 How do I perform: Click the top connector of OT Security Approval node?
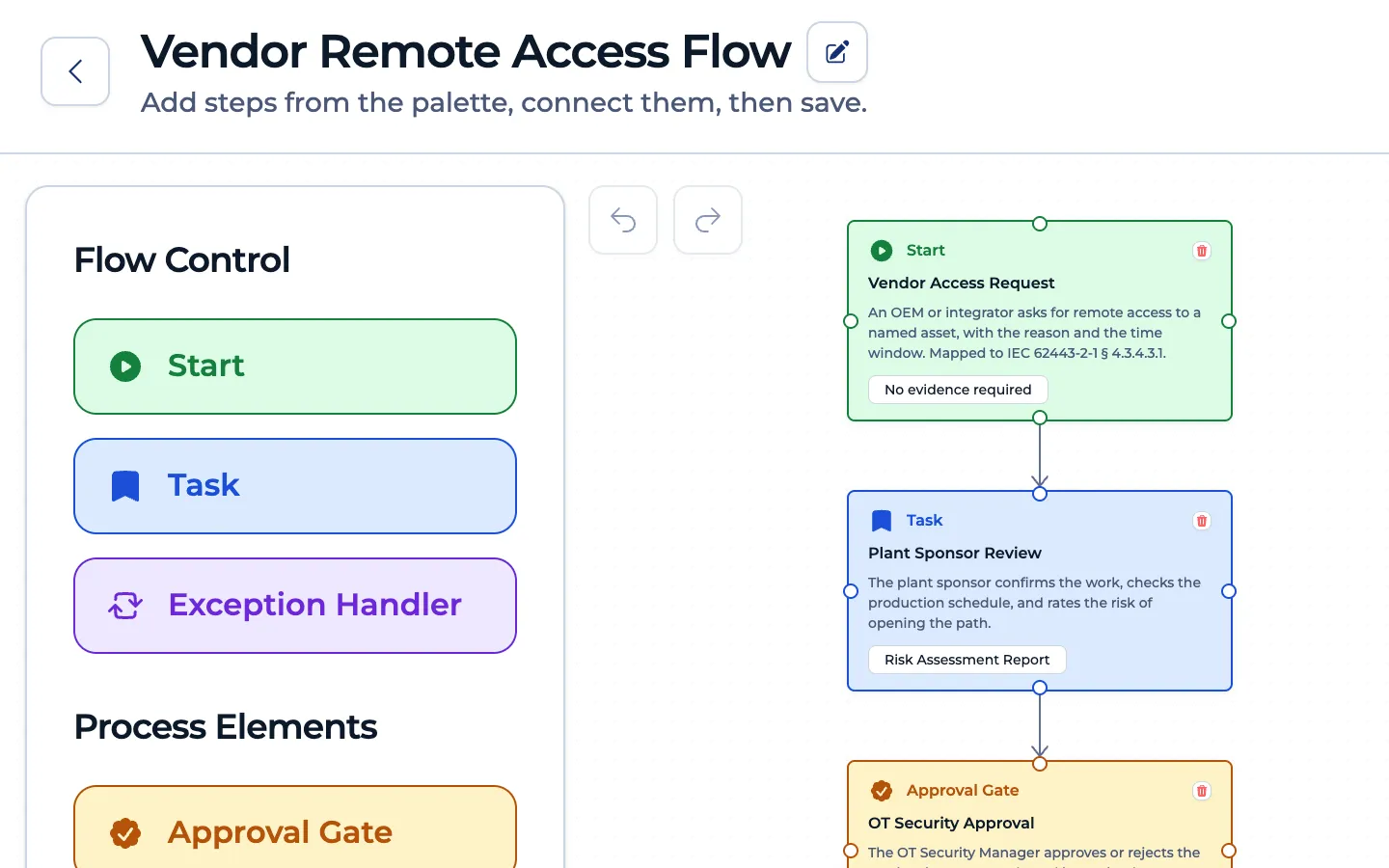1040,764
